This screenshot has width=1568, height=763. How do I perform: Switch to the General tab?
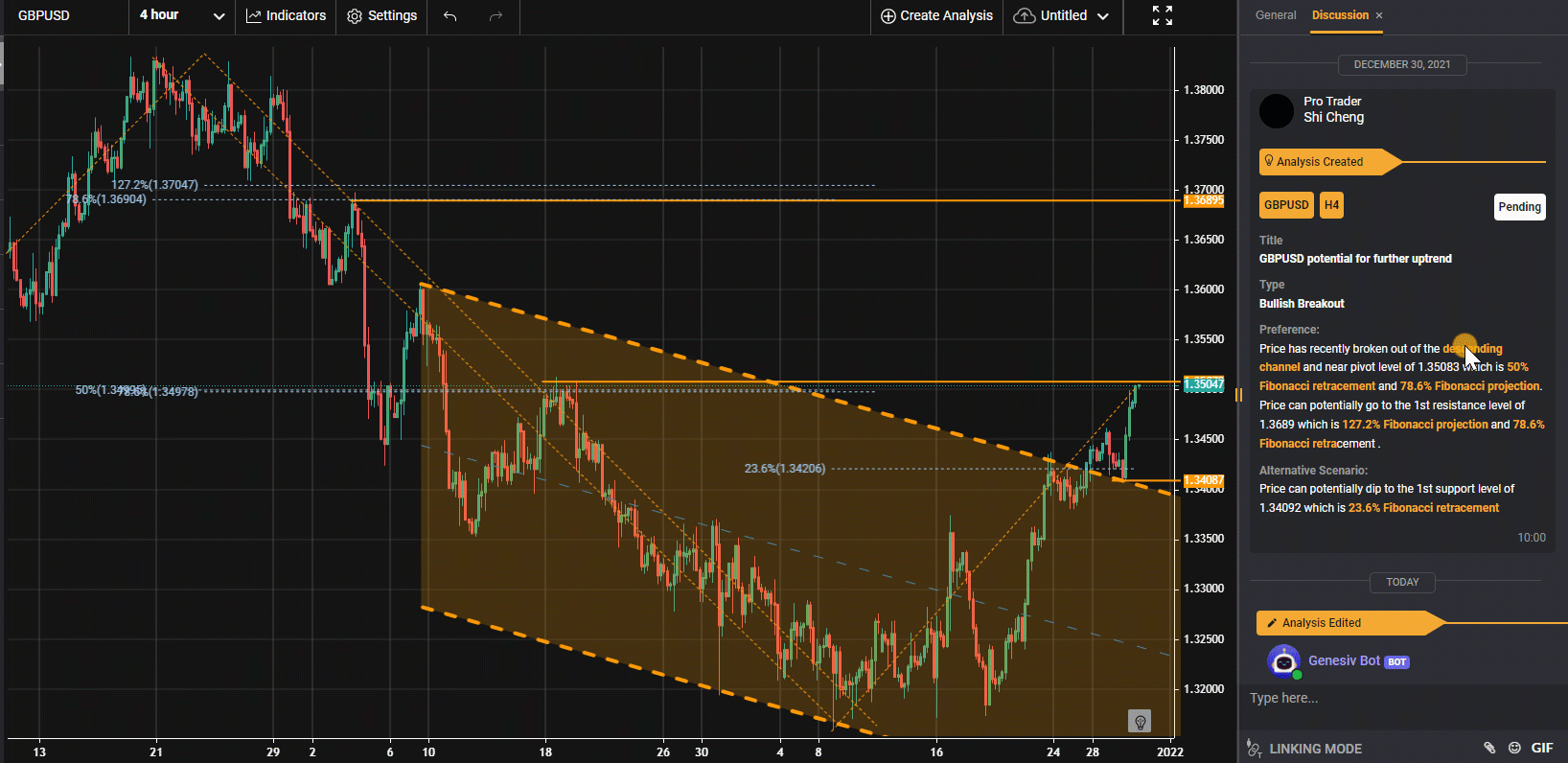coord(1276,15)
